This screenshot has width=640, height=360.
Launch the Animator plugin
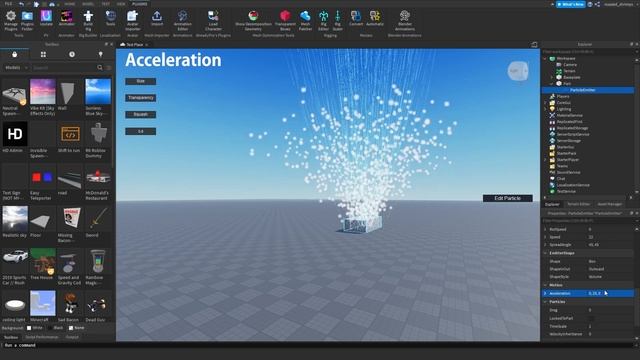click(x=67, y=19)
